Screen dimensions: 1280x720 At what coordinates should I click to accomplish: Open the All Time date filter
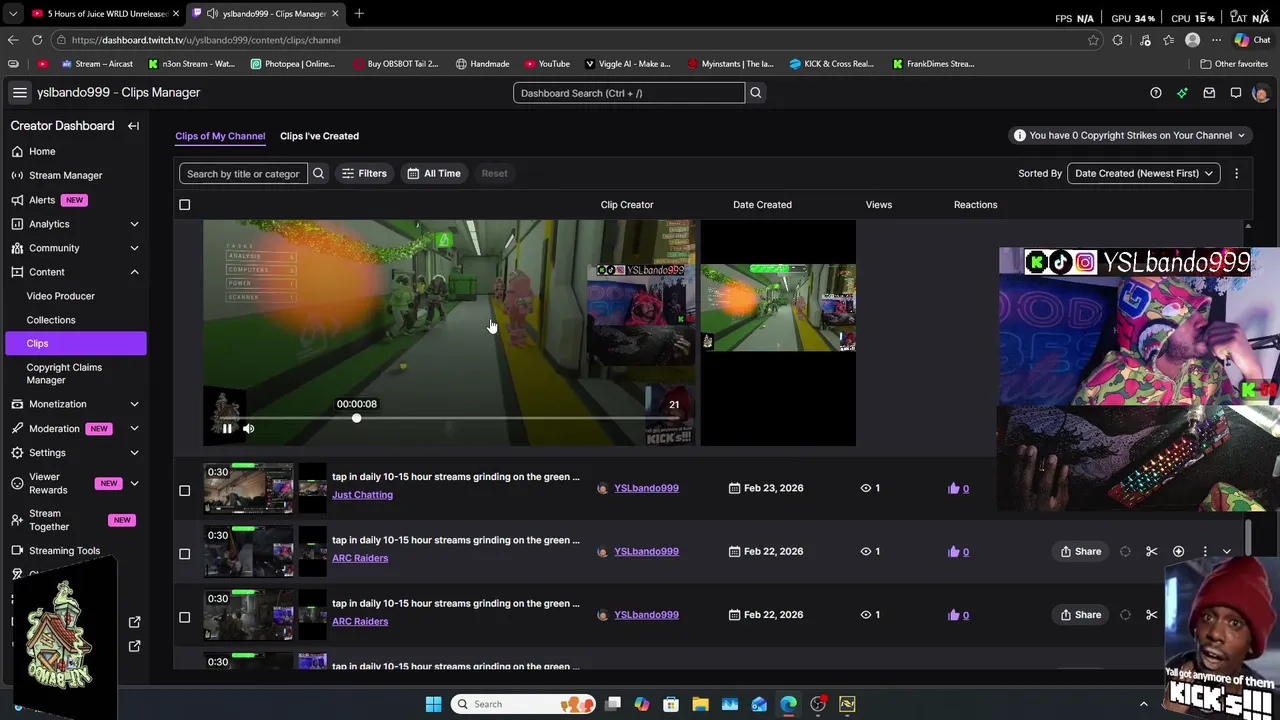[434, 174]
